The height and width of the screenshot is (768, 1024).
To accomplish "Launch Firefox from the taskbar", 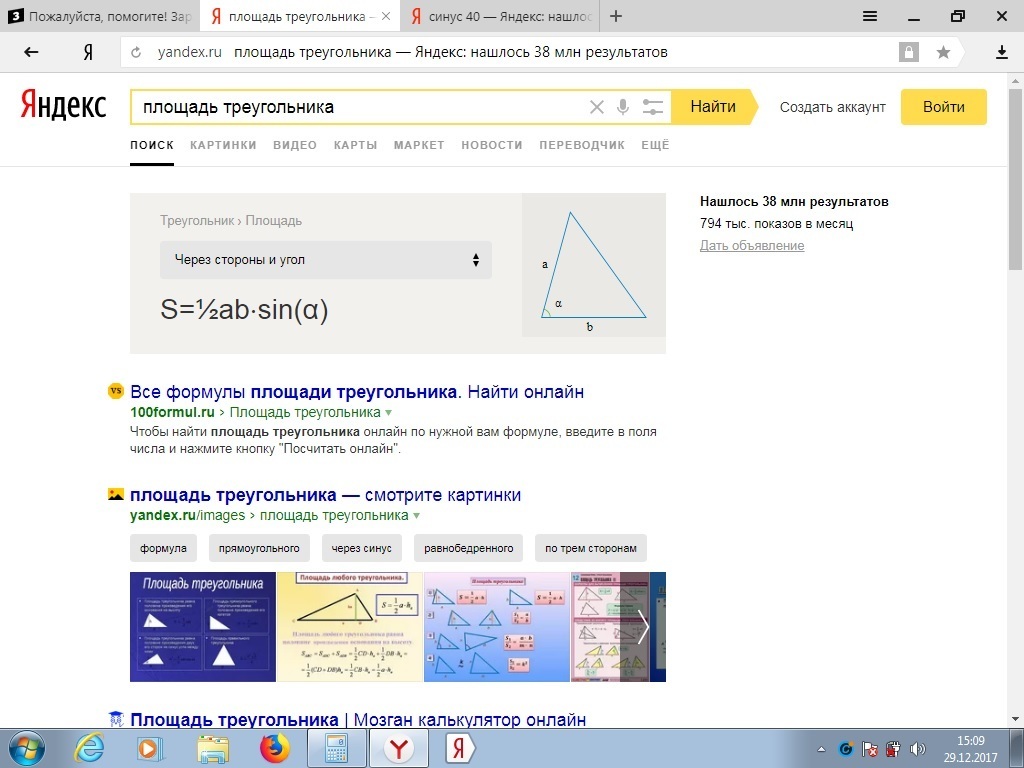I will tap(274, 748).
